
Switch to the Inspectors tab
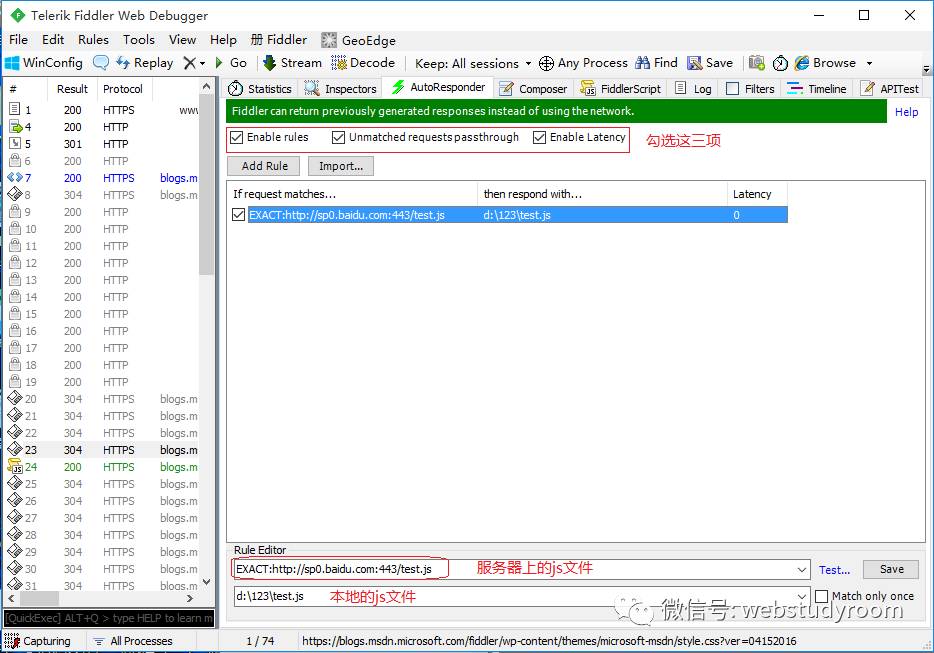pos(341,88)
